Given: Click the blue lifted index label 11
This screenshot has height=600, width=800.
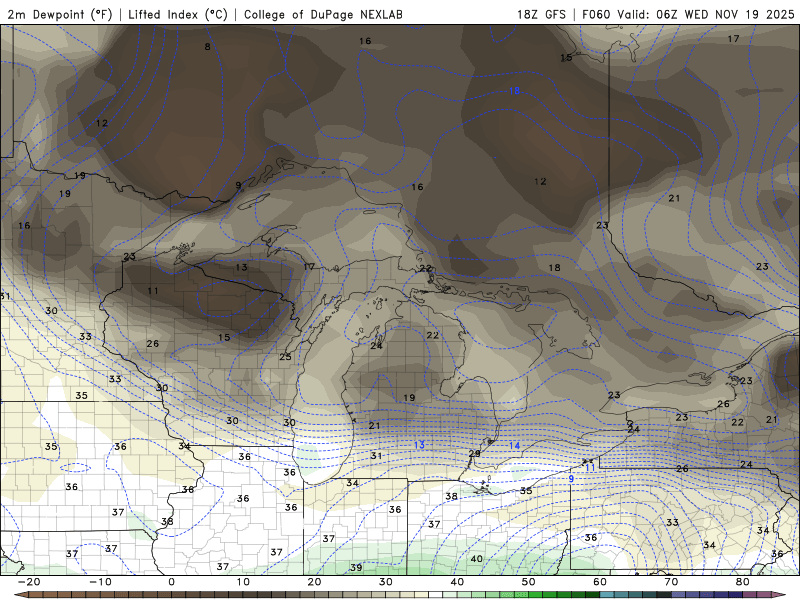Looking at the screenshot, I should (590, 468).
